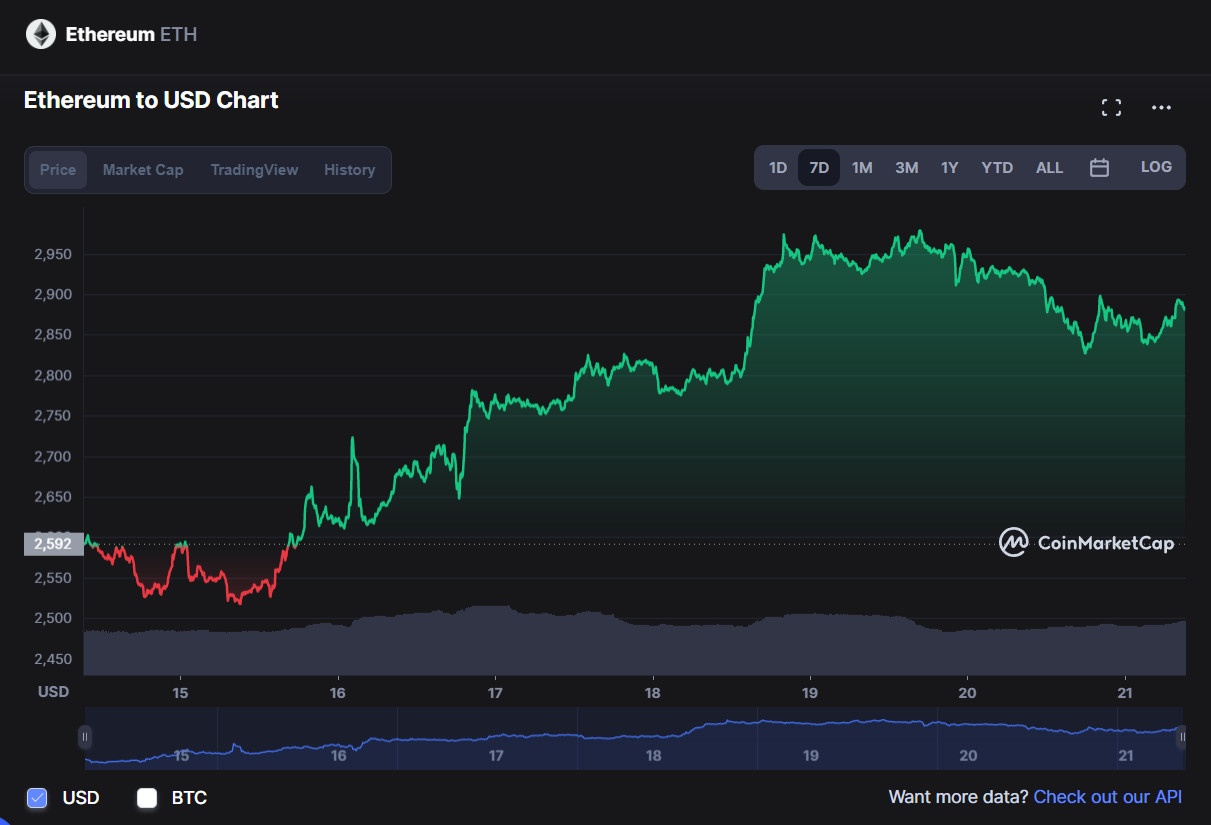Click the CoinMarketCap watermark logo
1211x825 pixels.
pyautogui.click(x=1011, y=543)
